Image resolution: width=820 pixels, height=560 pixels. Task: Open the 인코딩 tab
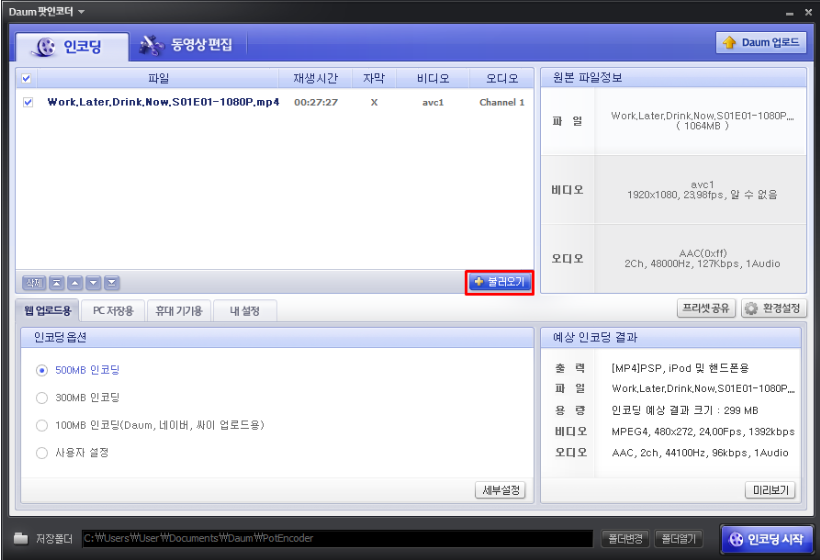click(72, 47)
